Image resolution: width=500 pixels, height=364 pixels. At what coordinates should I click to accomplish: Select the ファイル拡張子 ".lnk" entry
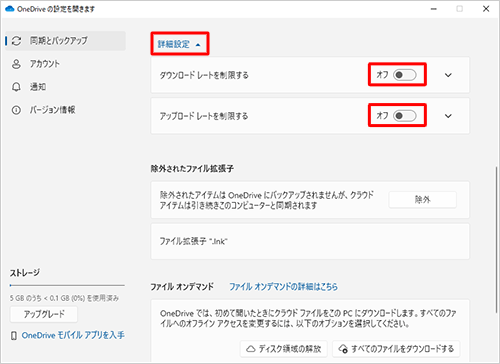coord(310,241)
